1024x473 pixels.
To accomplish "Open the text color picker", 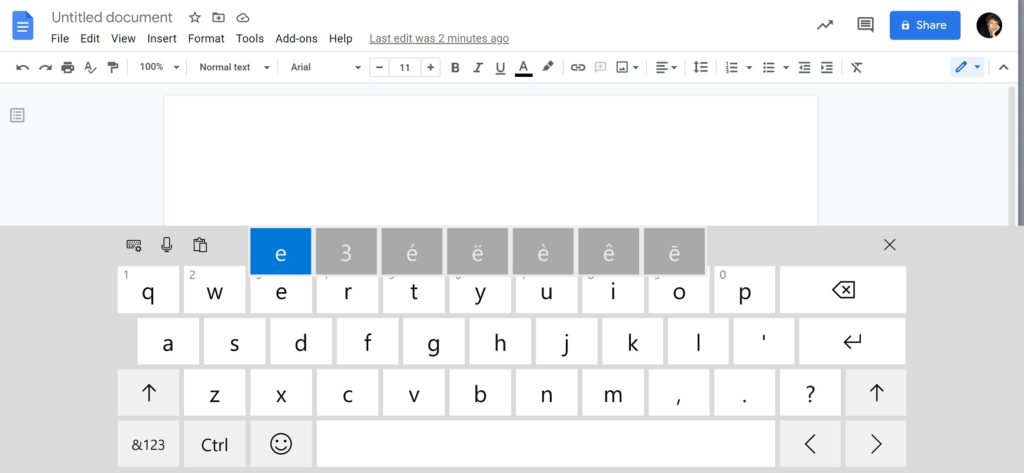I will click(523, 67).
